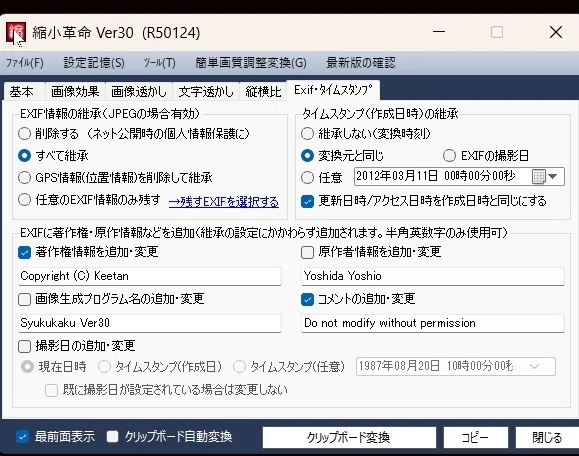Click the コピー button
The height and width of the screenshot is (456, 579).
click(x=476, y=438)
